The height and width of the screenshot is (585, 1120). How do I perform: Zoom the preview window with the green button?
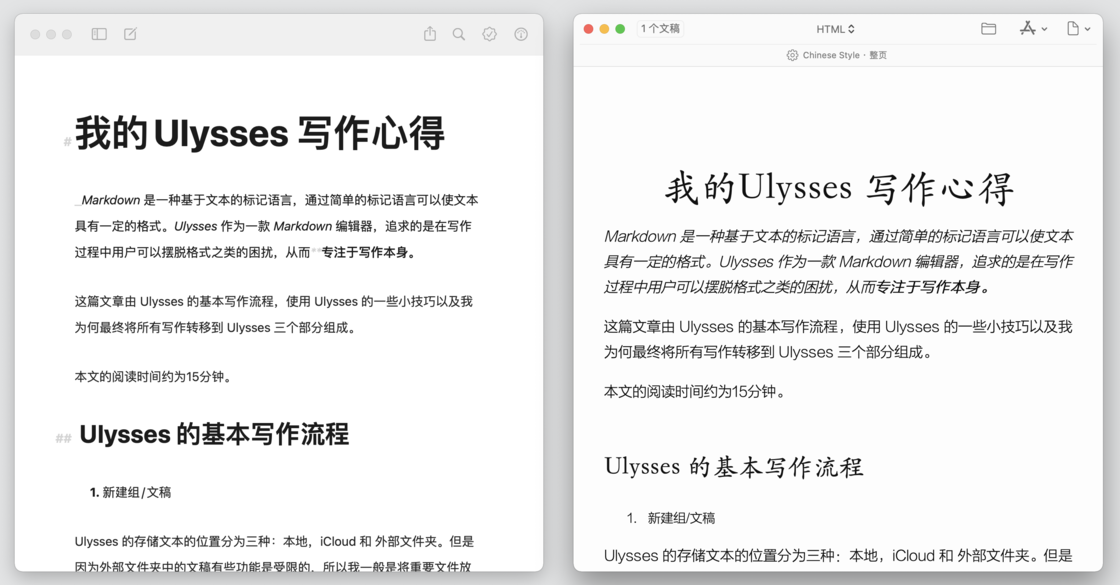[x=620, y=29]
